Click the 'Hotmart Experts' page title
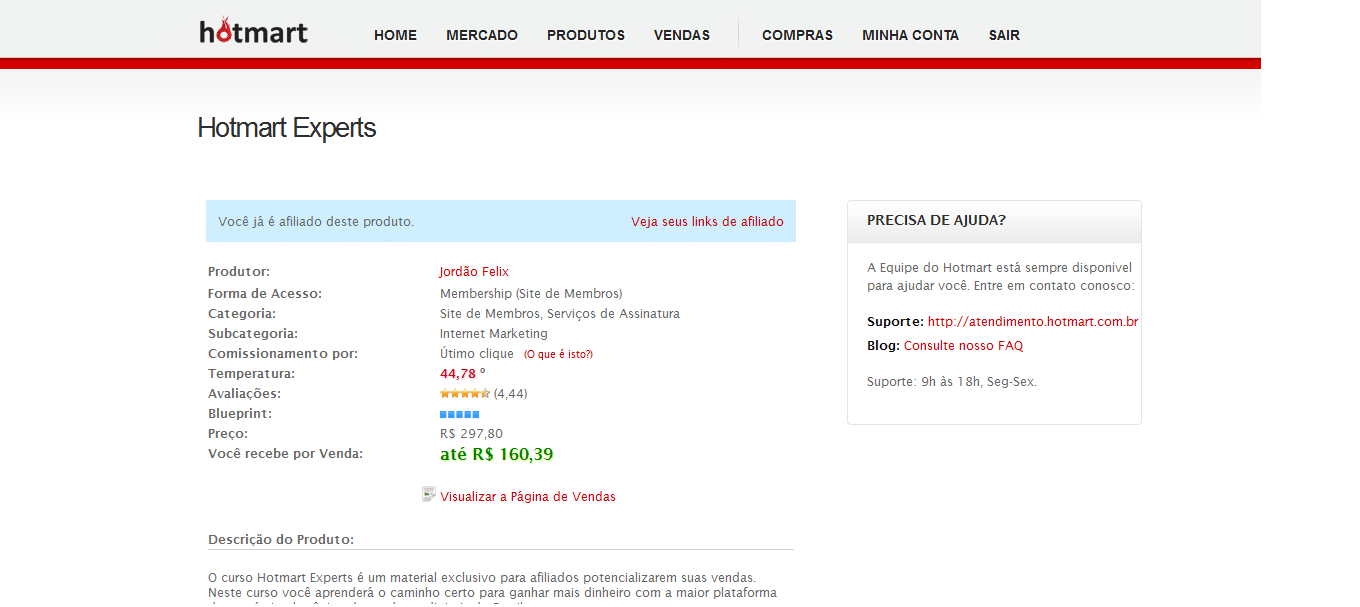This screenshot has width=1360, height=607. [287, 128]
